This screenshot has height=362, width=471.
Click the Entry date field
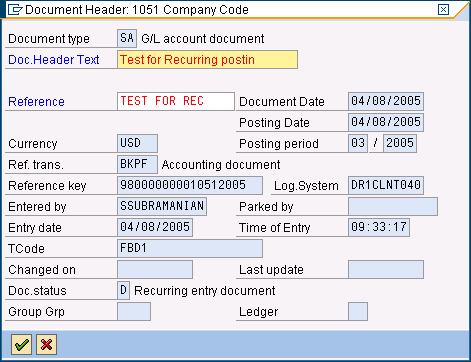pyautogui.click(x=155, y=227)
